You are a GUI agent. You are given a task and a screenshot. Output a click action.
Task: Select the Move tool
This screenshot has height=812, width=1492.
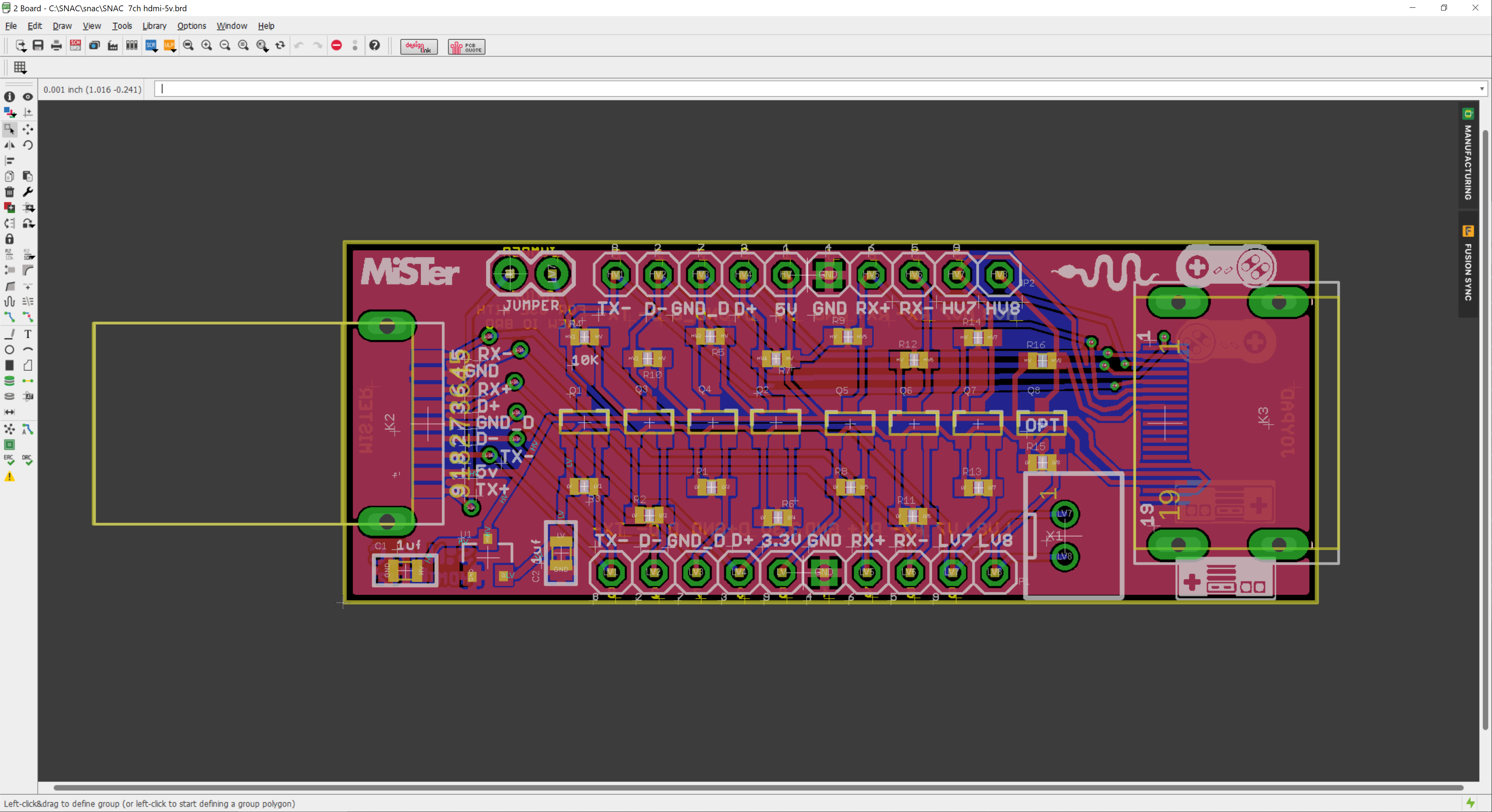(27, 129)
